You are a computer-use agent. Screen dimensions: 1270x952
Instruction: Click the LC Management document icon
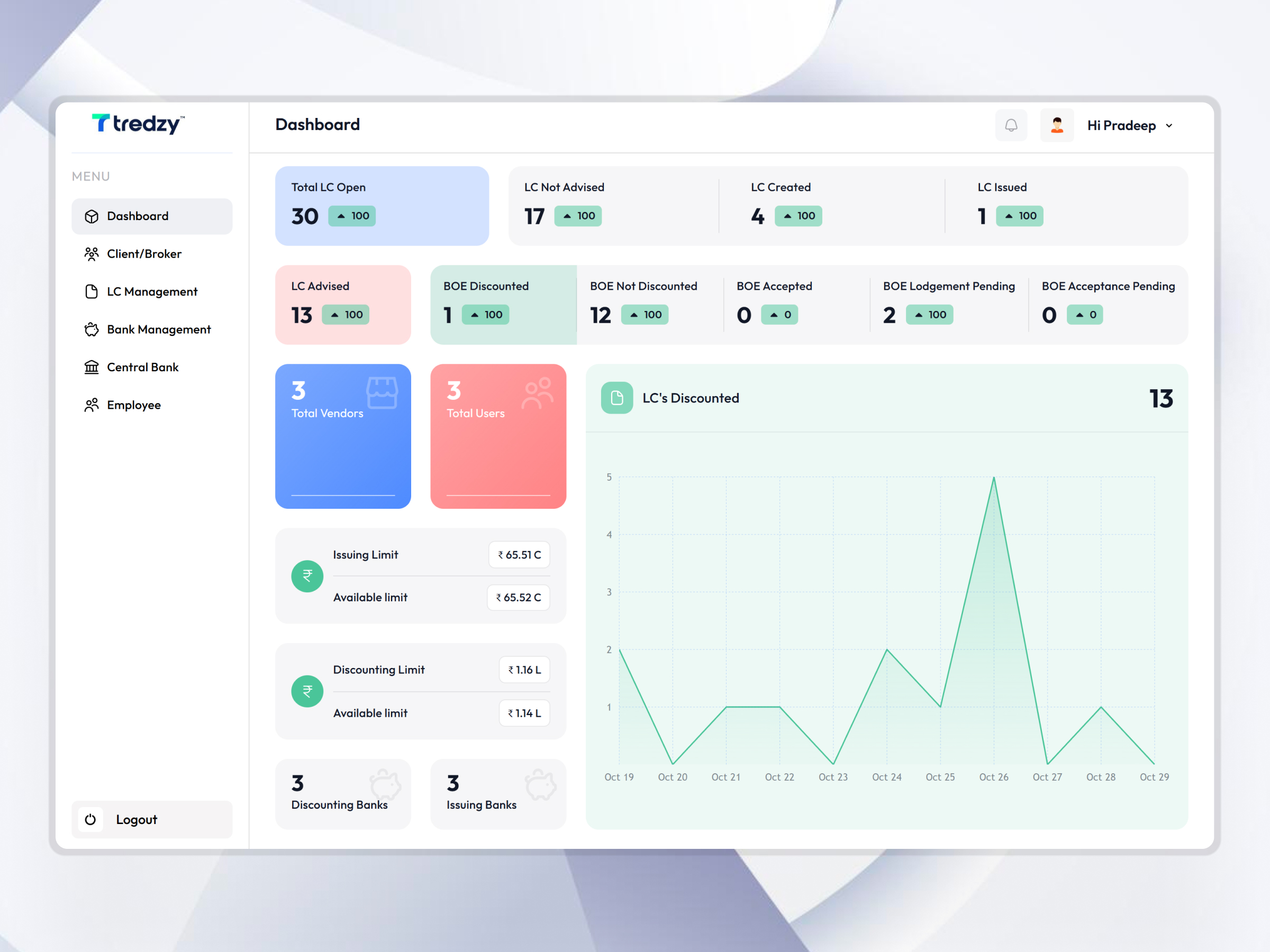pos(92,291)
